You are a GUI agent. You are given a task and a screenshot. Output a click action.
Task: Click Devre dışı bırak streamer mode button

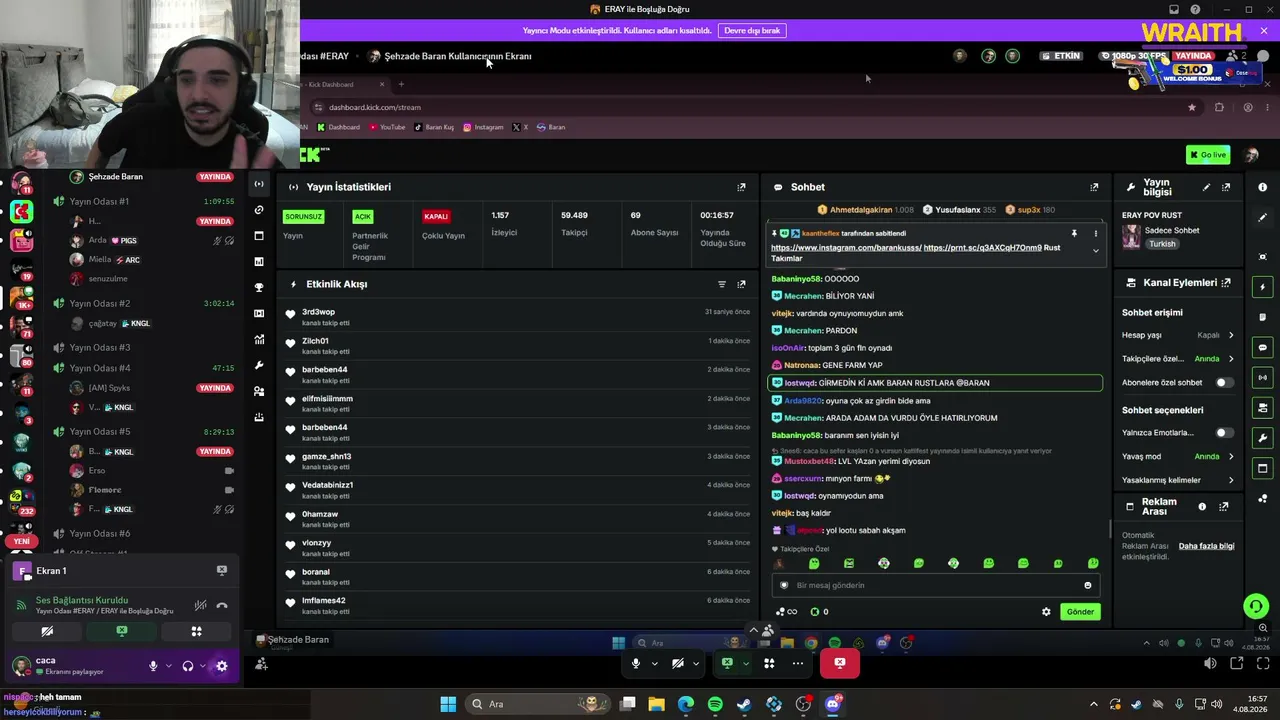[x=752, y=31]
